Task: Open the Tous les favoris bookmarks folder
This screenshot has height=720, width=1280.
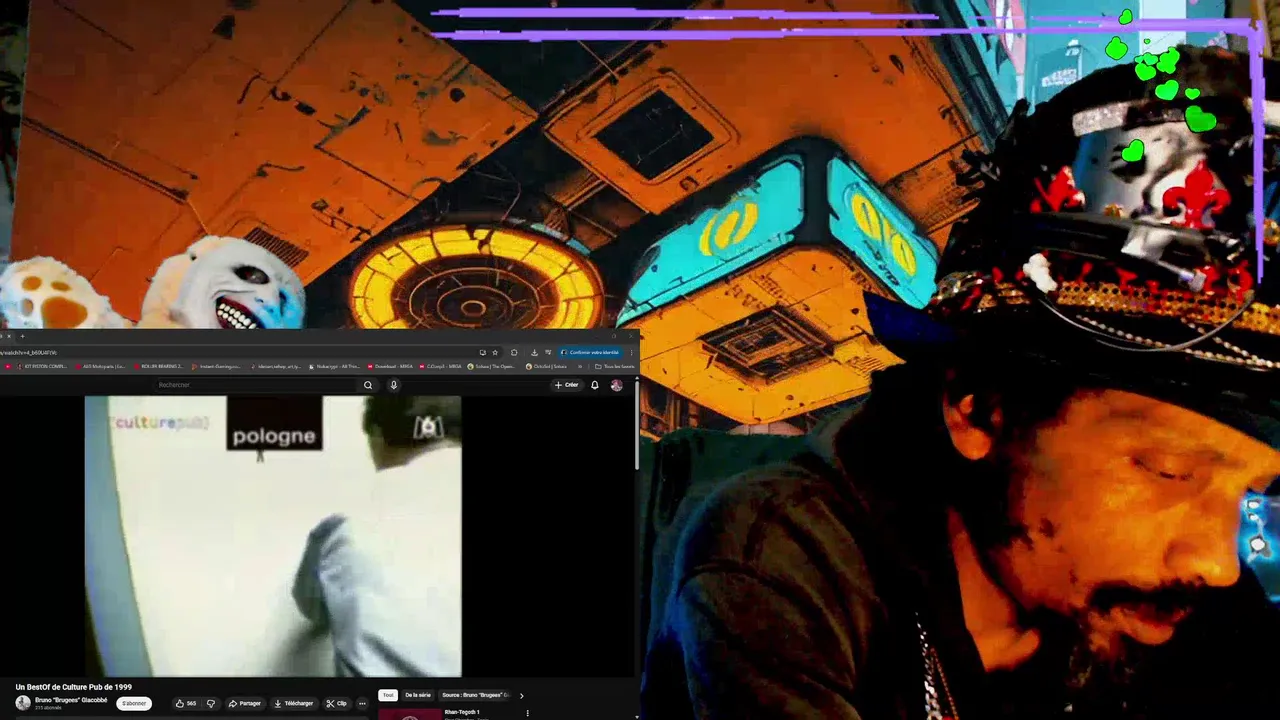Action: tap(614, 366)
